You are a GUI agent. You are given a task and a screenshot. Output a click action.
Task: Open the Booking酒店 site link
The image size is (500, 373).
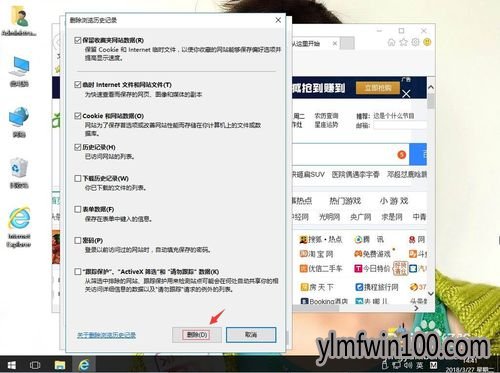[324, 301]
